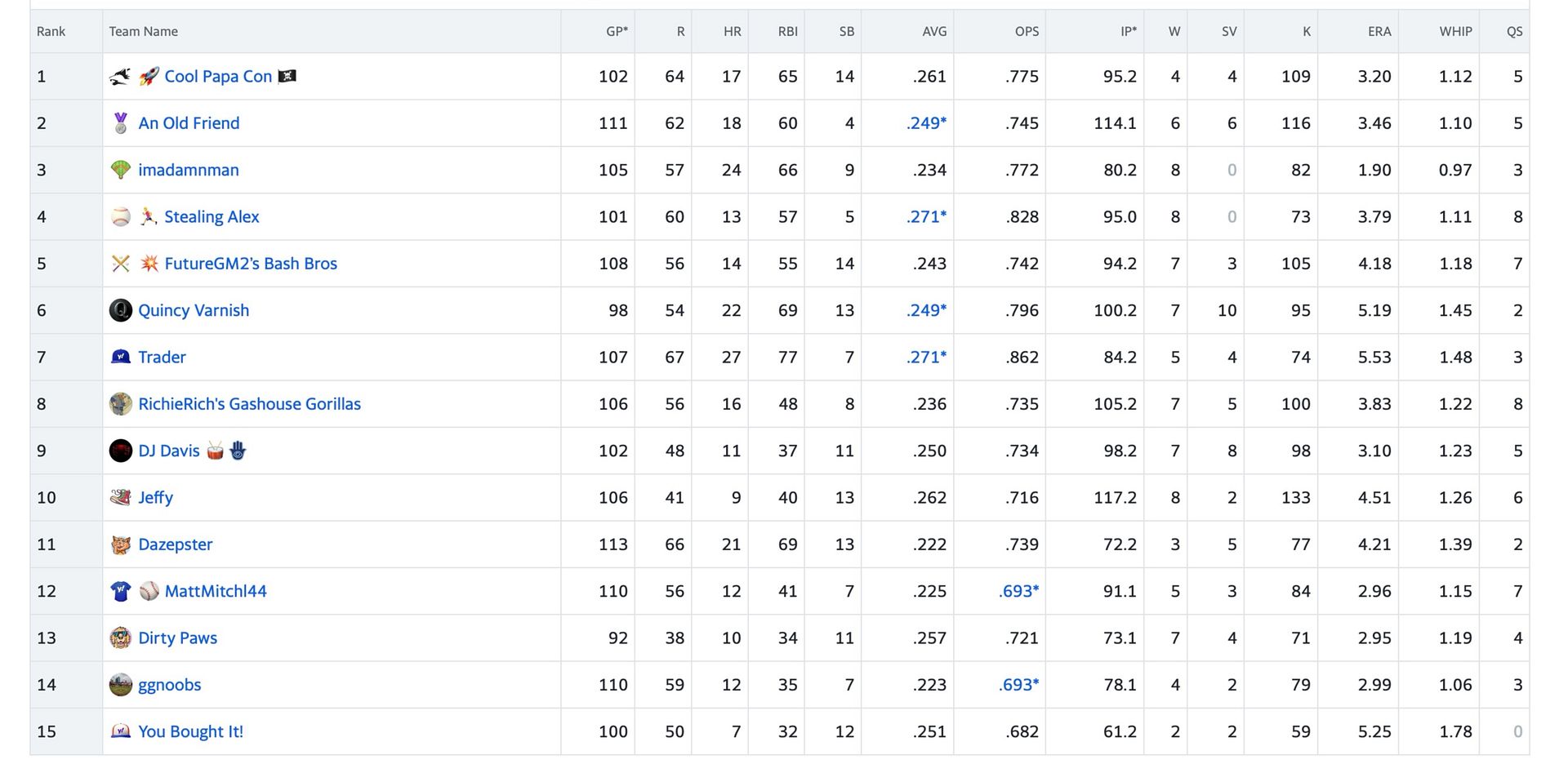Sort standings by HR column header
This screenshot has width=1568, height=782.
click(x=732, y=32)
